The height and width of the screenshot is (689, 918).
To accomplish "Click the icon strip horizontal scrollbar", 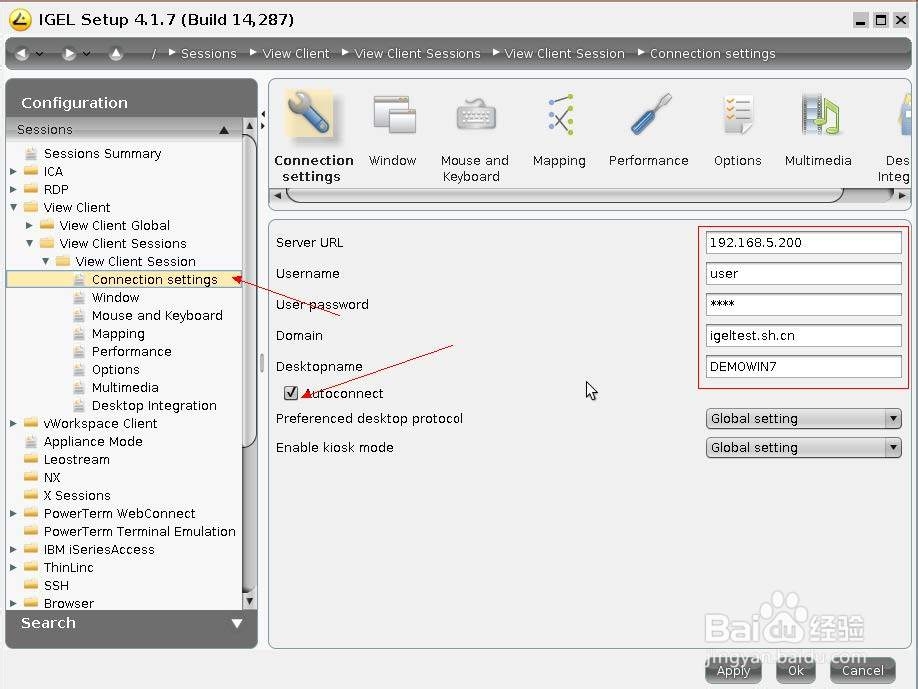I will (565, 196).
